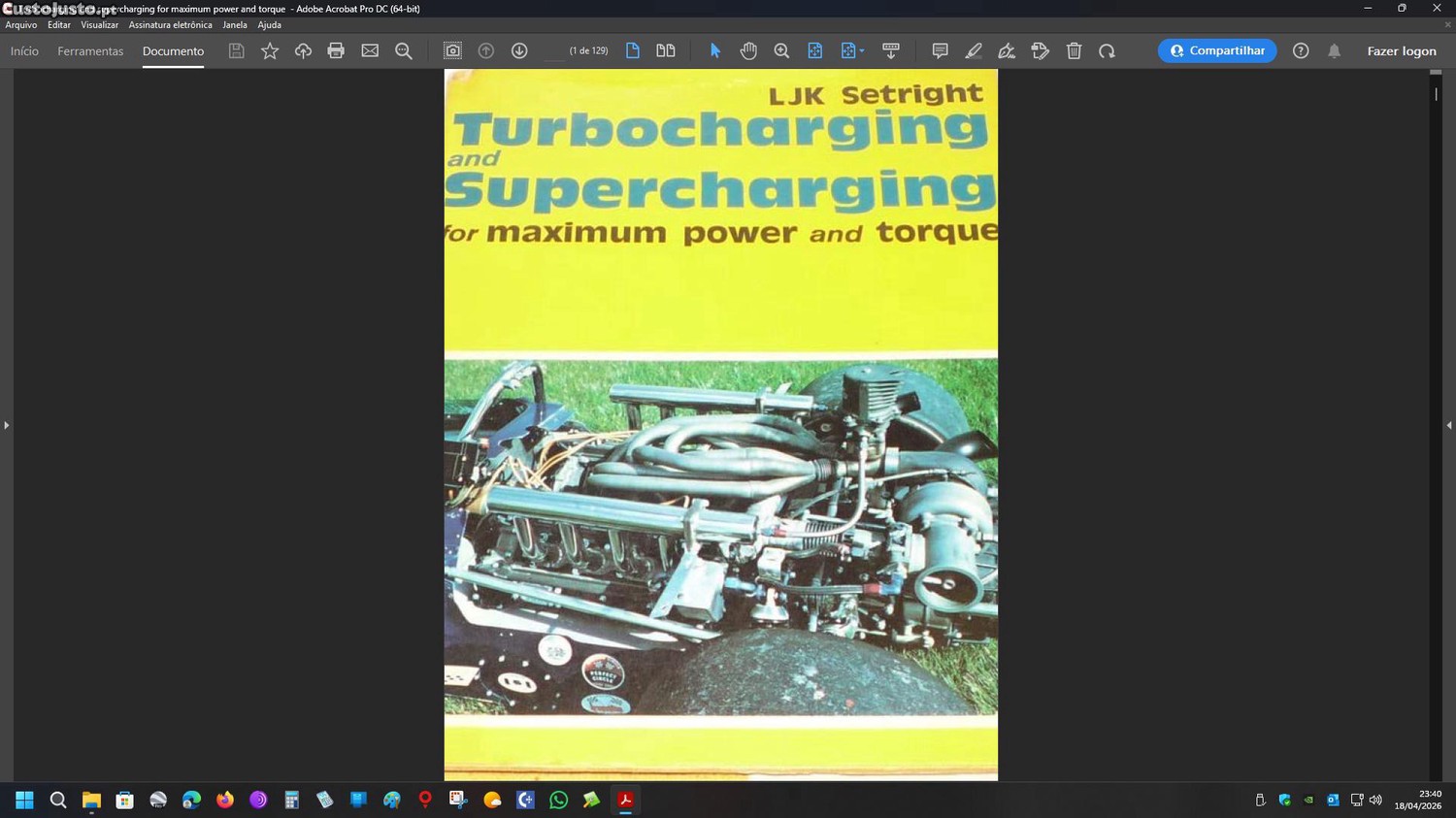Delete page with trash icon

tap(1074, 50)
